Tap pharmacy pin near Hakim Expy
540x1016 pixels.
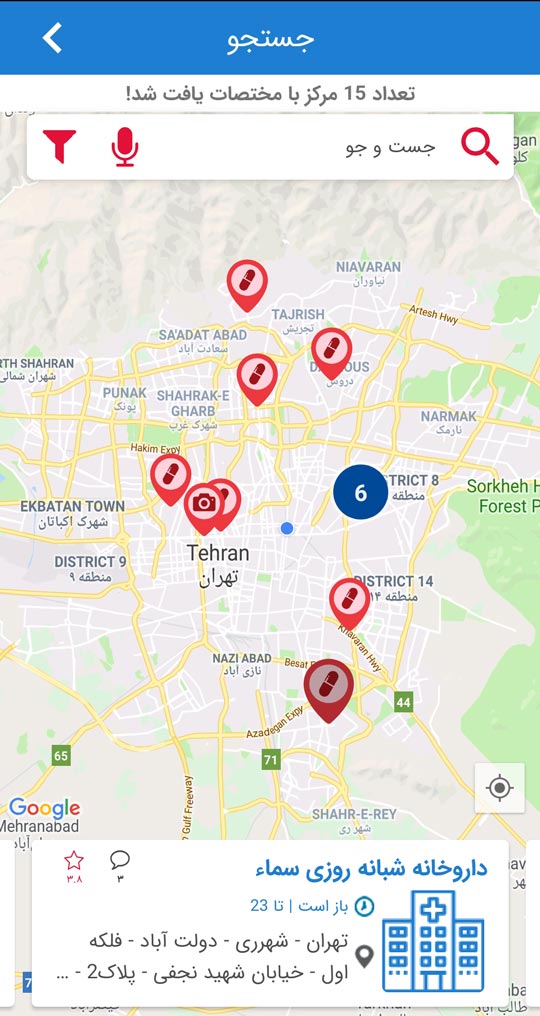point(170,479)
